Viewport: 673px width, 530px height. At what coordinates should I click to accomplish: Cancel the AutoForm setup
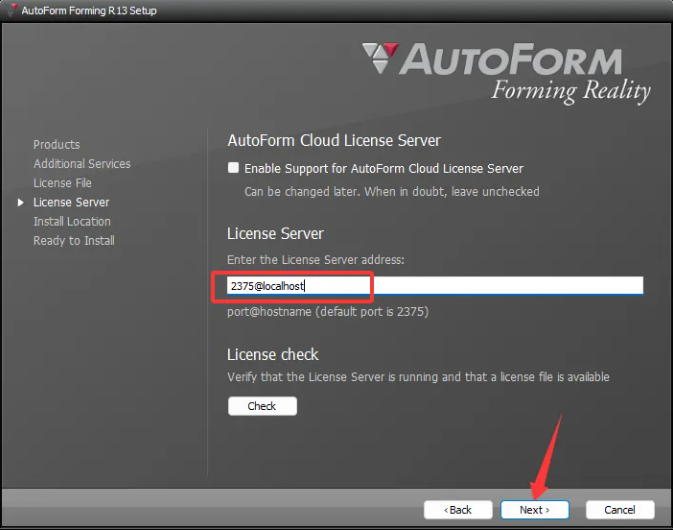coord(620,509)
